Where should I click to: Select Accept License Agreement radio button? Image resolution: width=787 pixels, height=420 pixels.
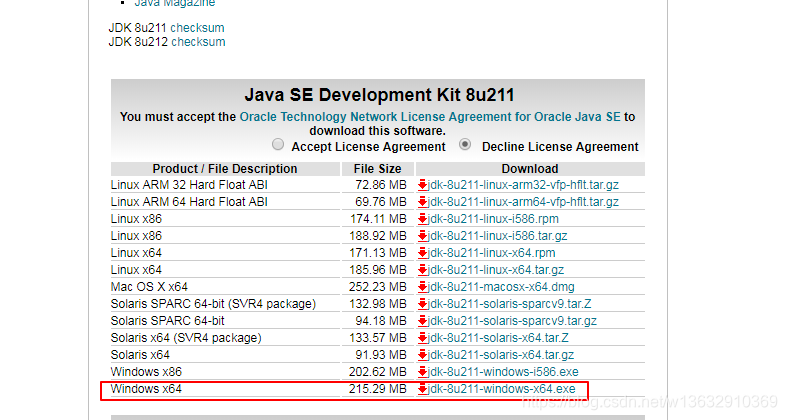point(278,145)
